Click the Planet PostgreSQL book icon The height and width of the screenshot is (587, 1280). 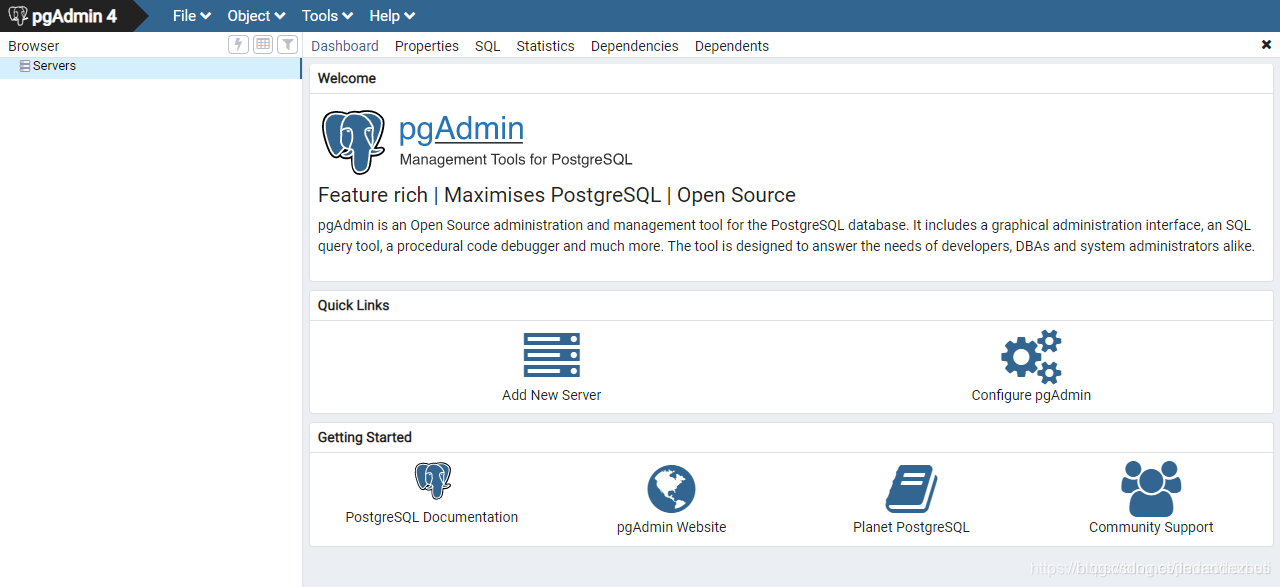point(911,489)
